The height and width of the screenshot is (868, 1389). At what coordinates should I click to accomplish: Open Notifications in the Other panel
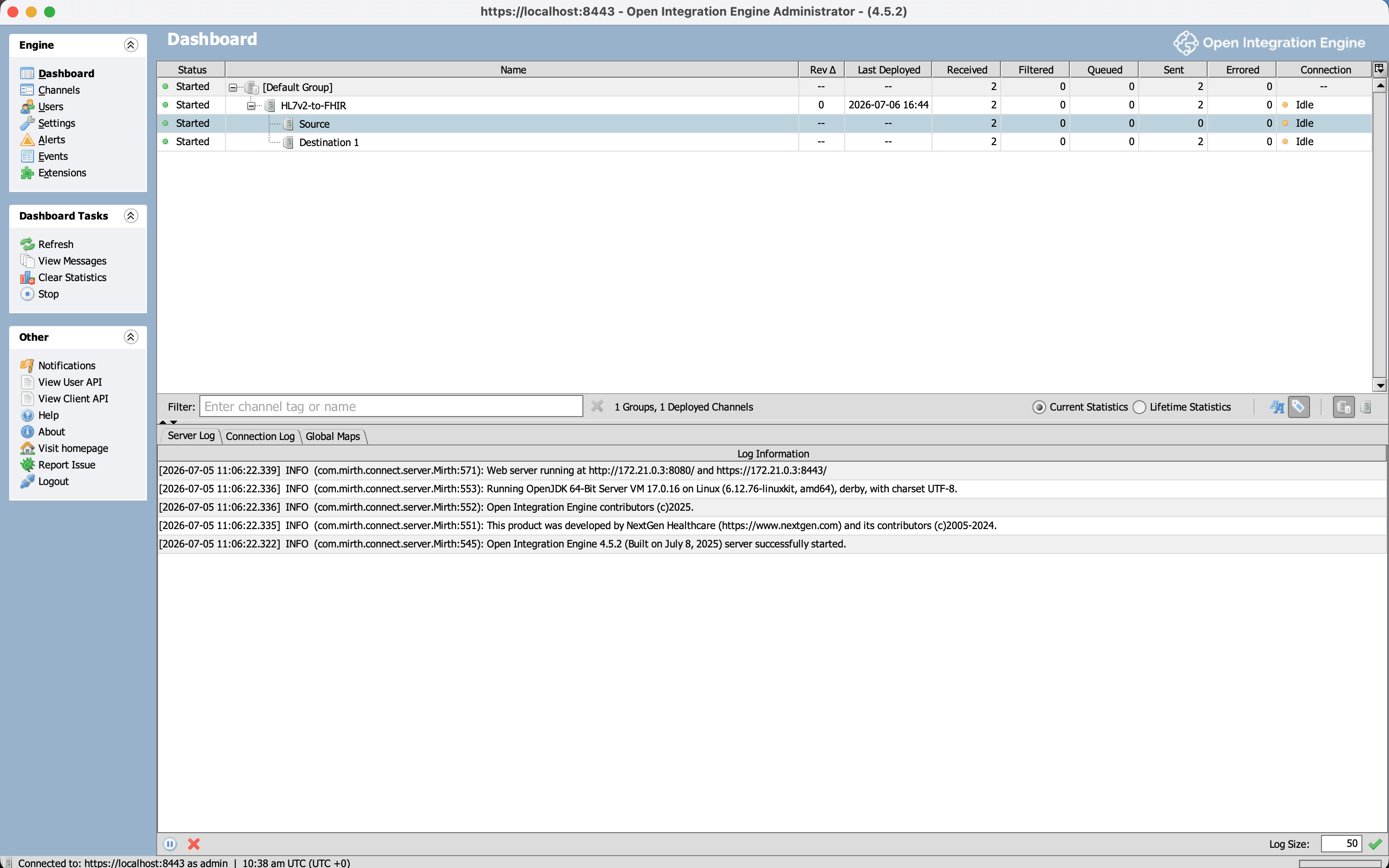[x=67, y=366]
